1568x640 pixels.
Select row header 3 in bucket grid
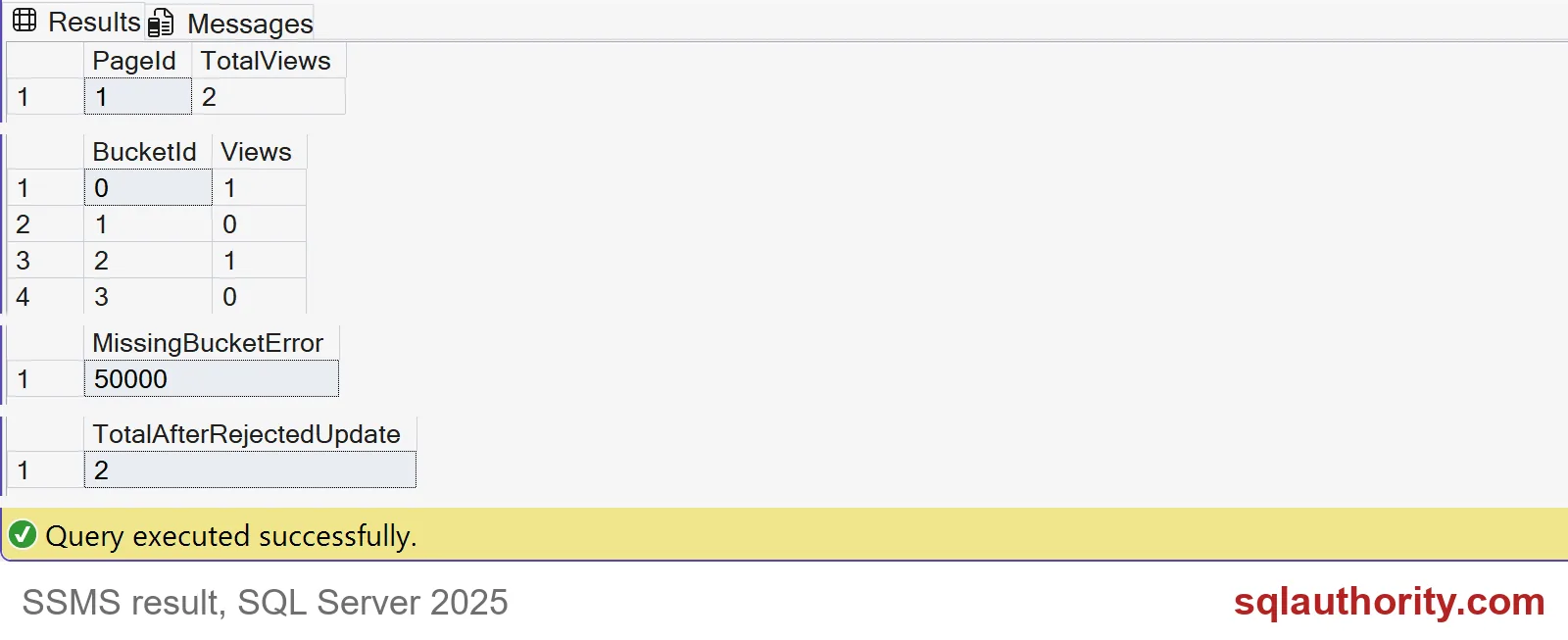pyautogui.click(x=45, y=261)
